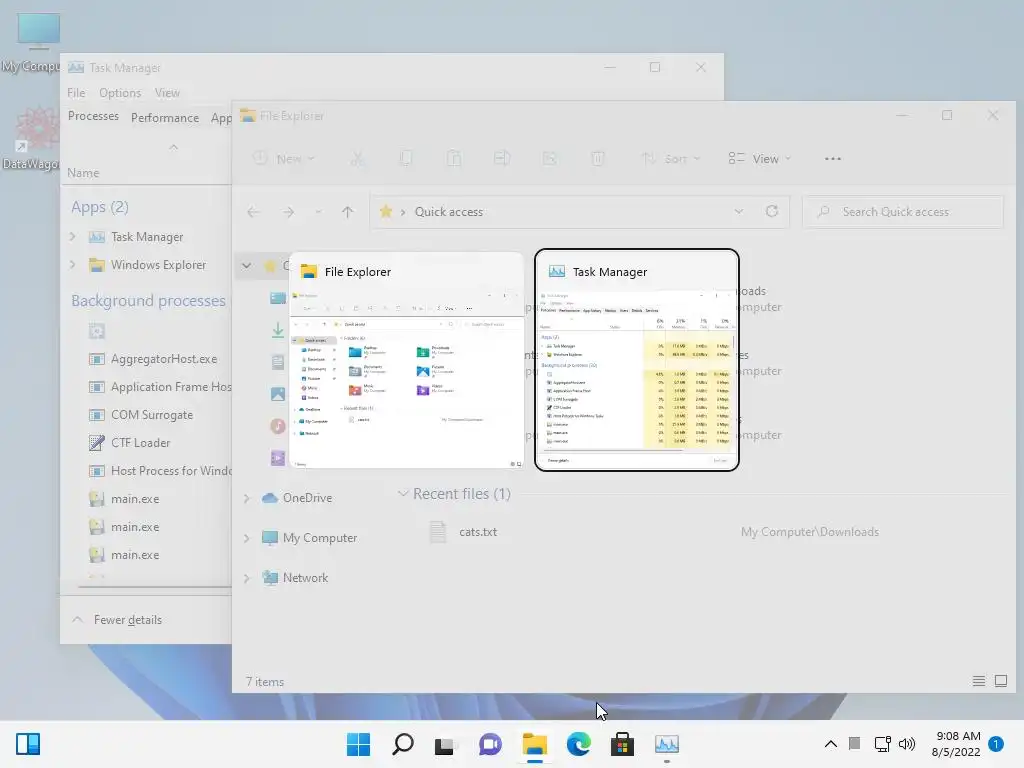Select Processes tab in Task Manager
The image size is (1024, 768).
[x=93, y=116]
